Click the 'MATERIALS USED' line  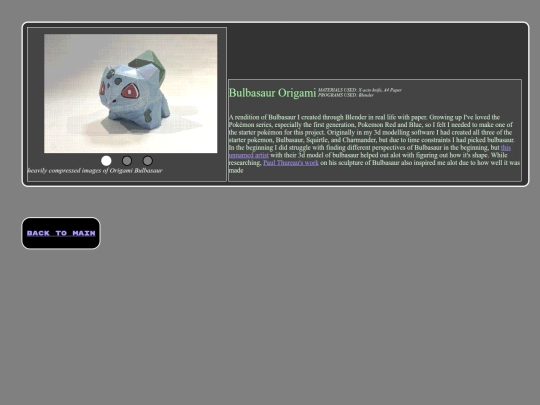point(360,90)
